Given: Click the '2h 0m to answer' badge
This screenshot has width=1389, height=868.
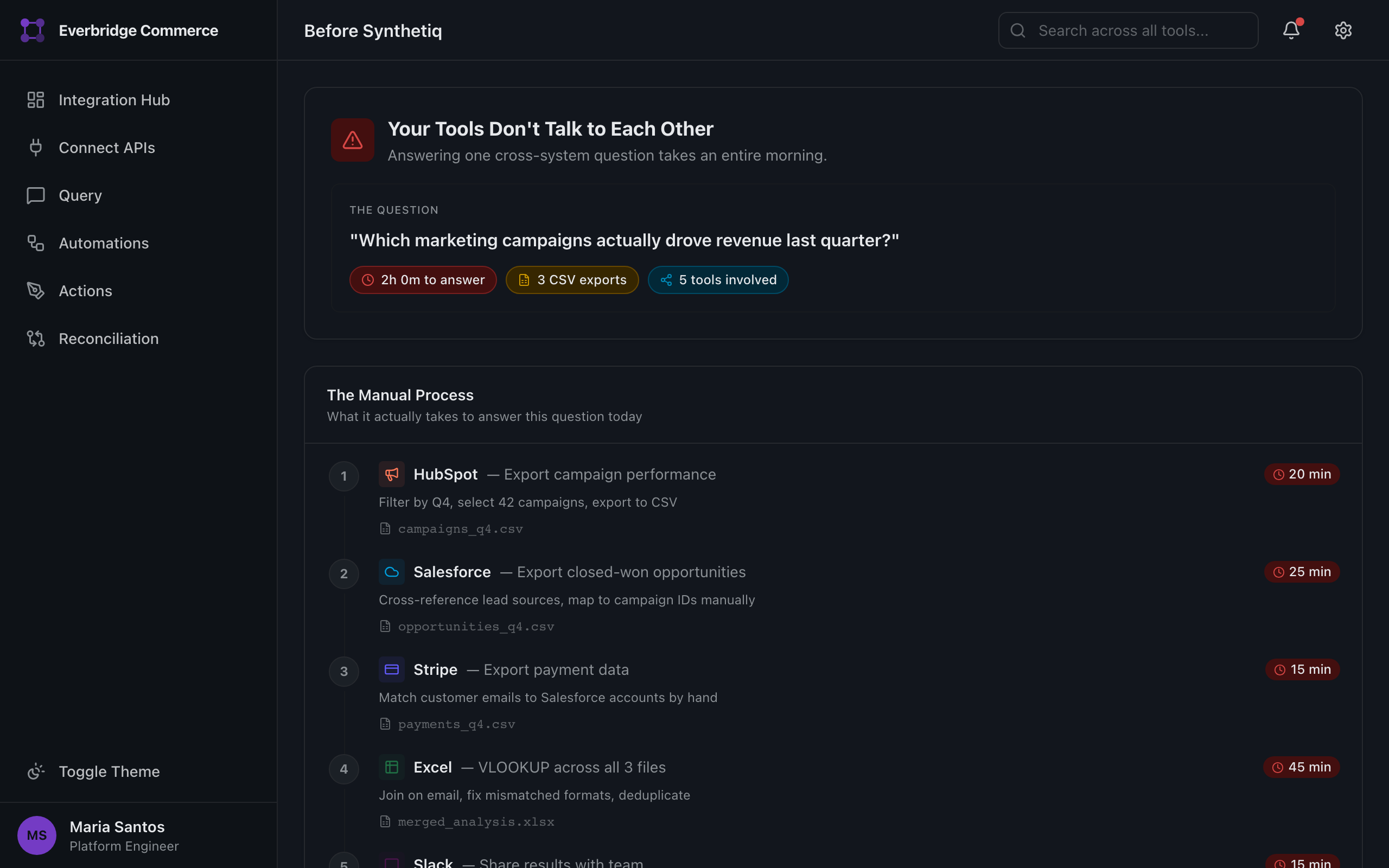Looking at the screenshot, I should pos(423,279).
